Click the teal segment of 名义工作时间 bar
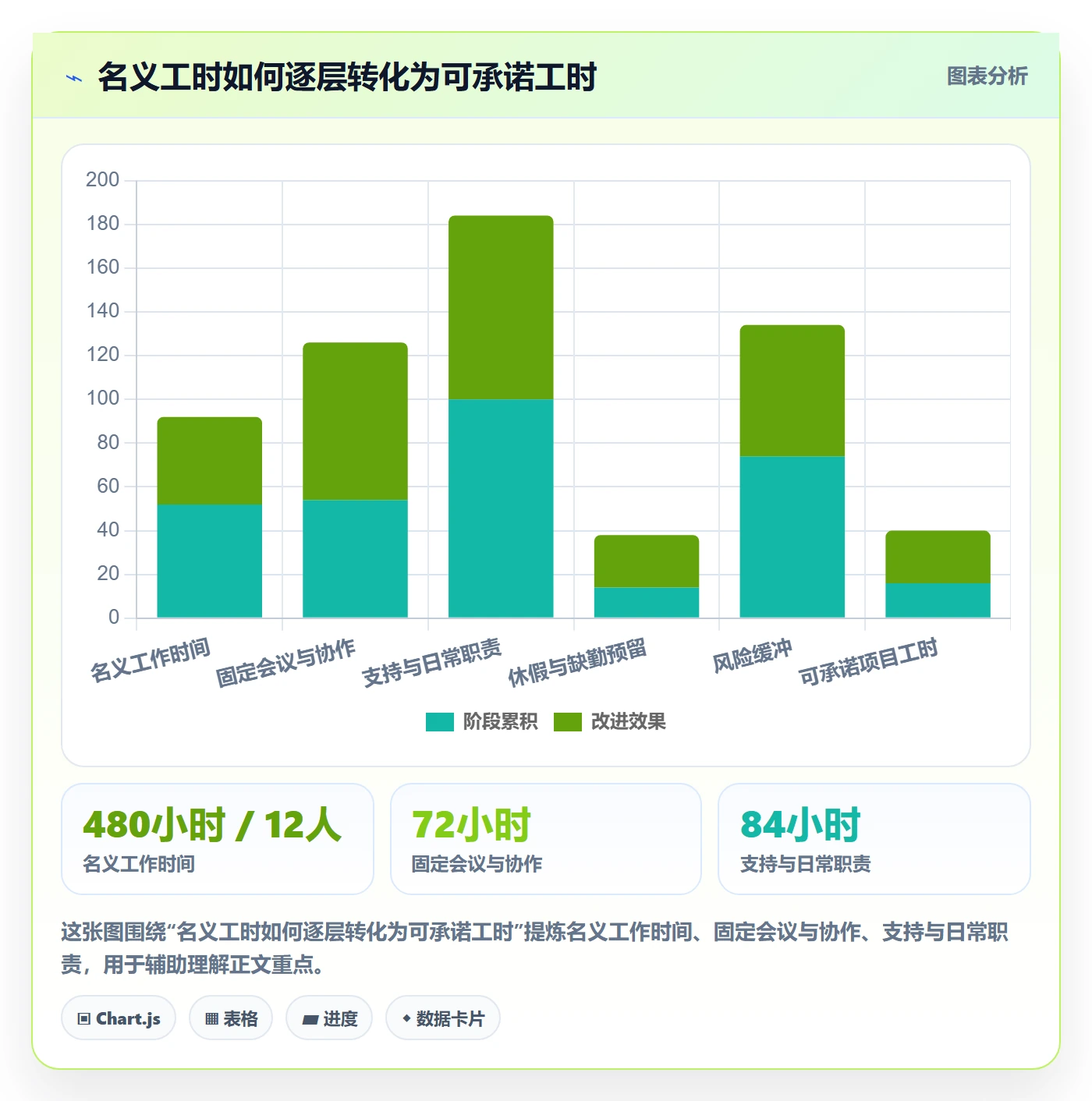 point(210,561)
